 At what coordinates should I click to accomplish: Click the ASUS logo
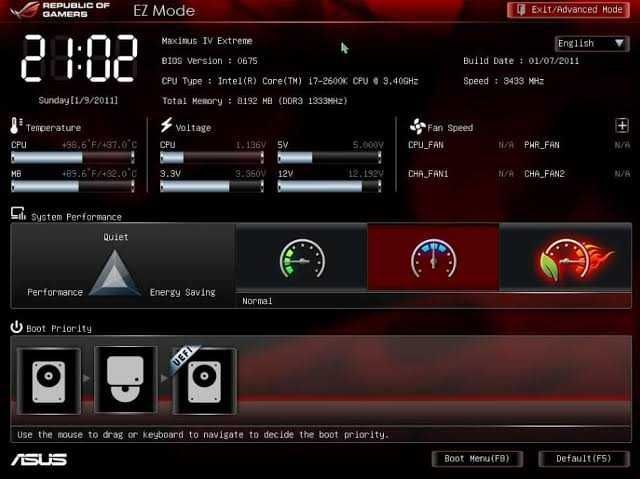[x=39, y=459]
